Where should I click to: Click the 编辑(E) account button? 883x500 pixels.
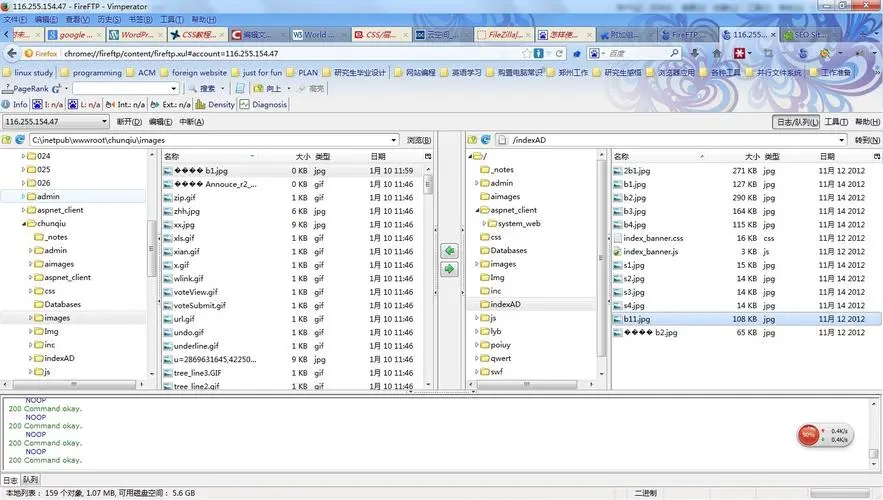[x=160, y=122]
